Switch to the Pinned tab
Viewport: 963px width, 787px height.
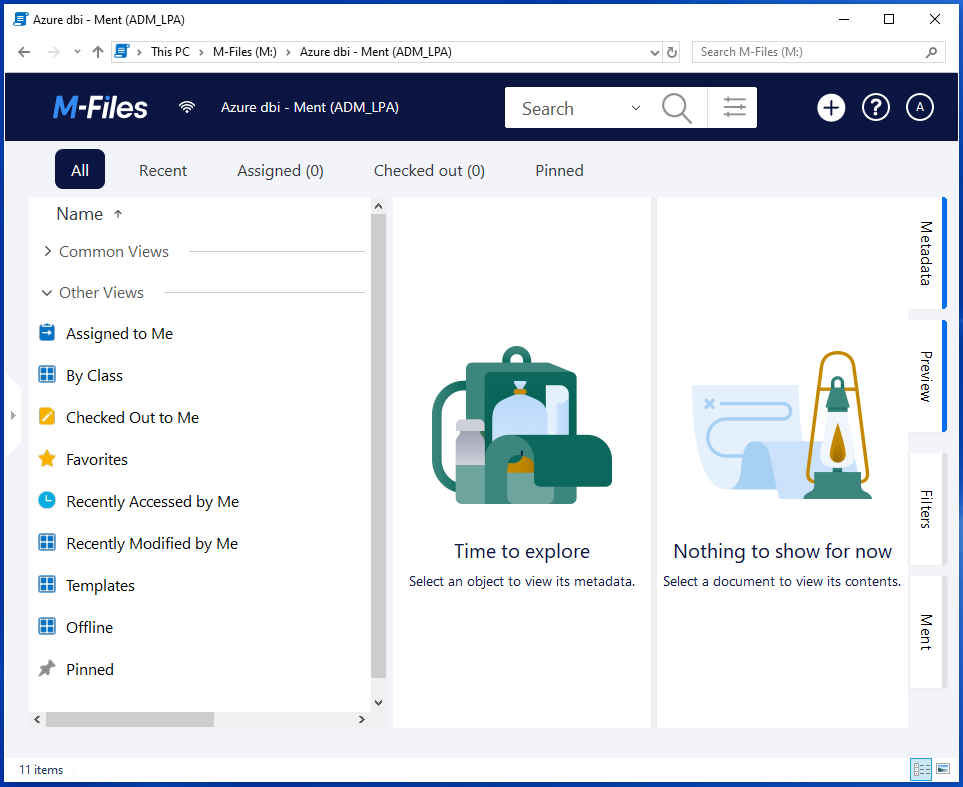[x=559, y=170]
